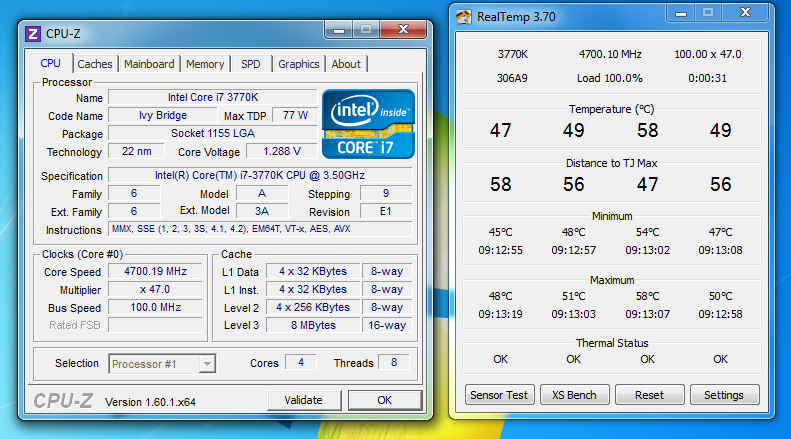Screen dimensions: 791x439
Task: Click the core temperature reading '58'
Action: 647,130
